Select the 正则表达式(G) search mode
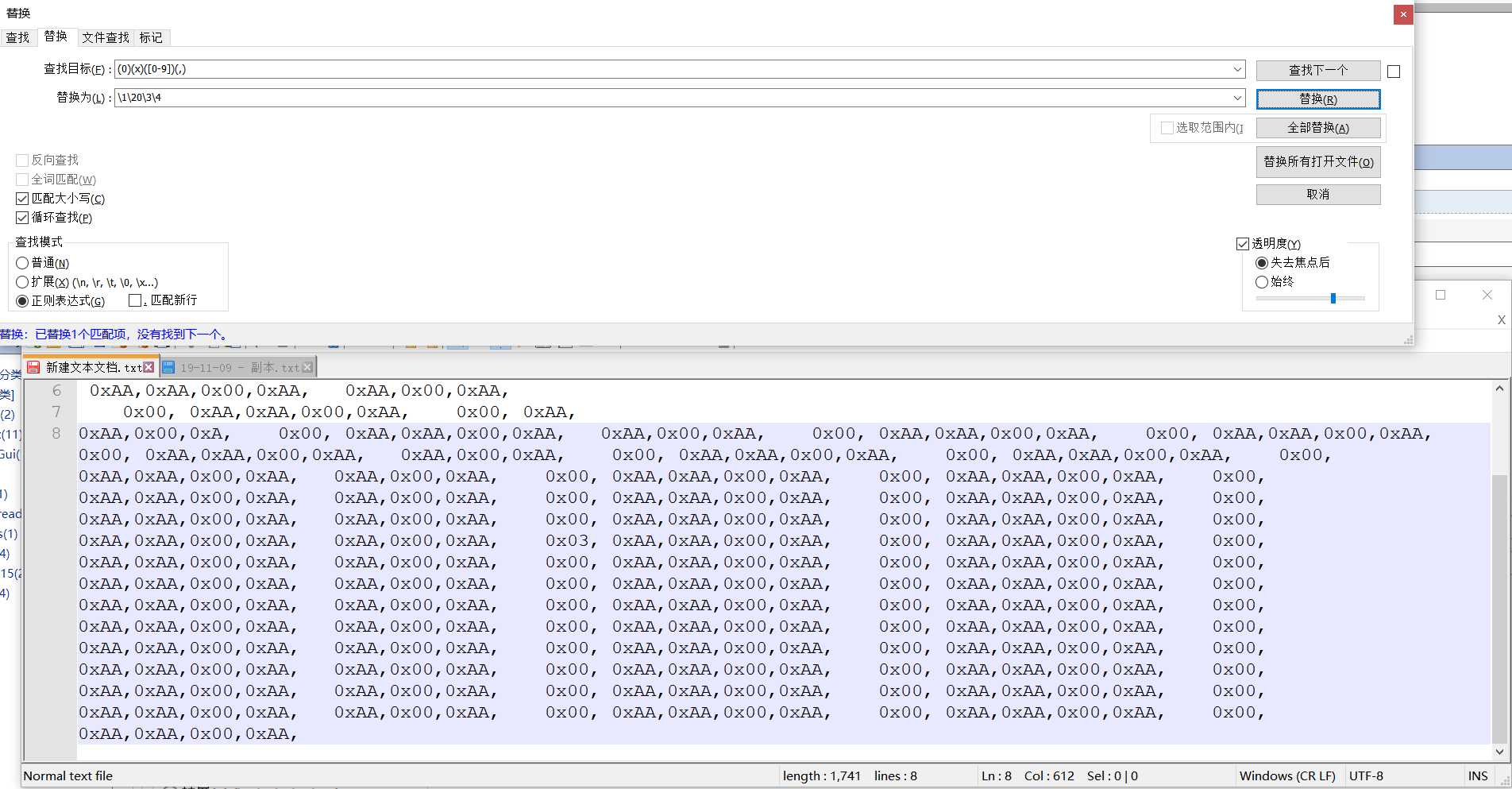Screen dimensions: 1512x789 click(x=22, y=301)
